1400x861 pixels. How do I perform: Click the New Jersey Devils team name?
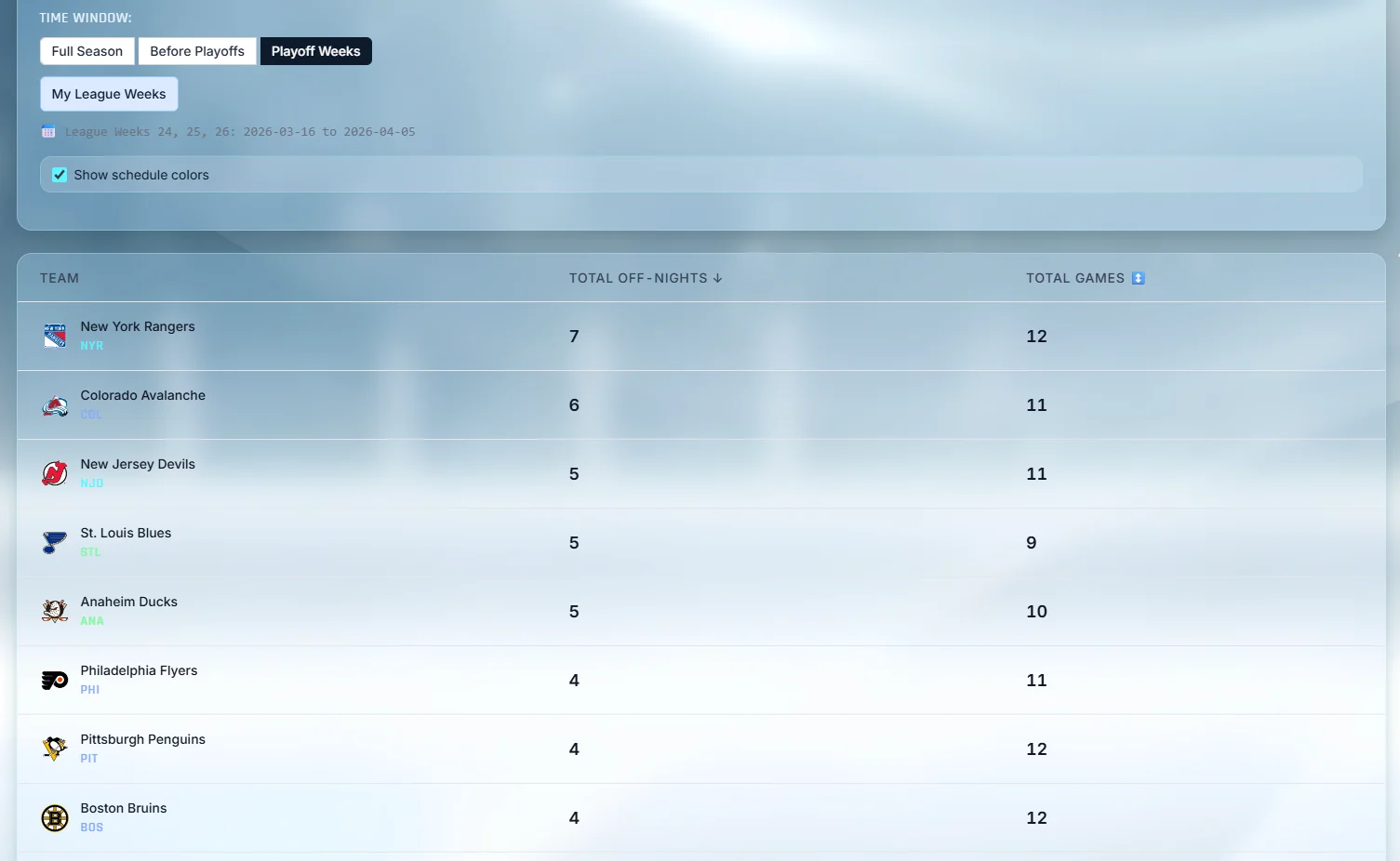tap(138, 464)
